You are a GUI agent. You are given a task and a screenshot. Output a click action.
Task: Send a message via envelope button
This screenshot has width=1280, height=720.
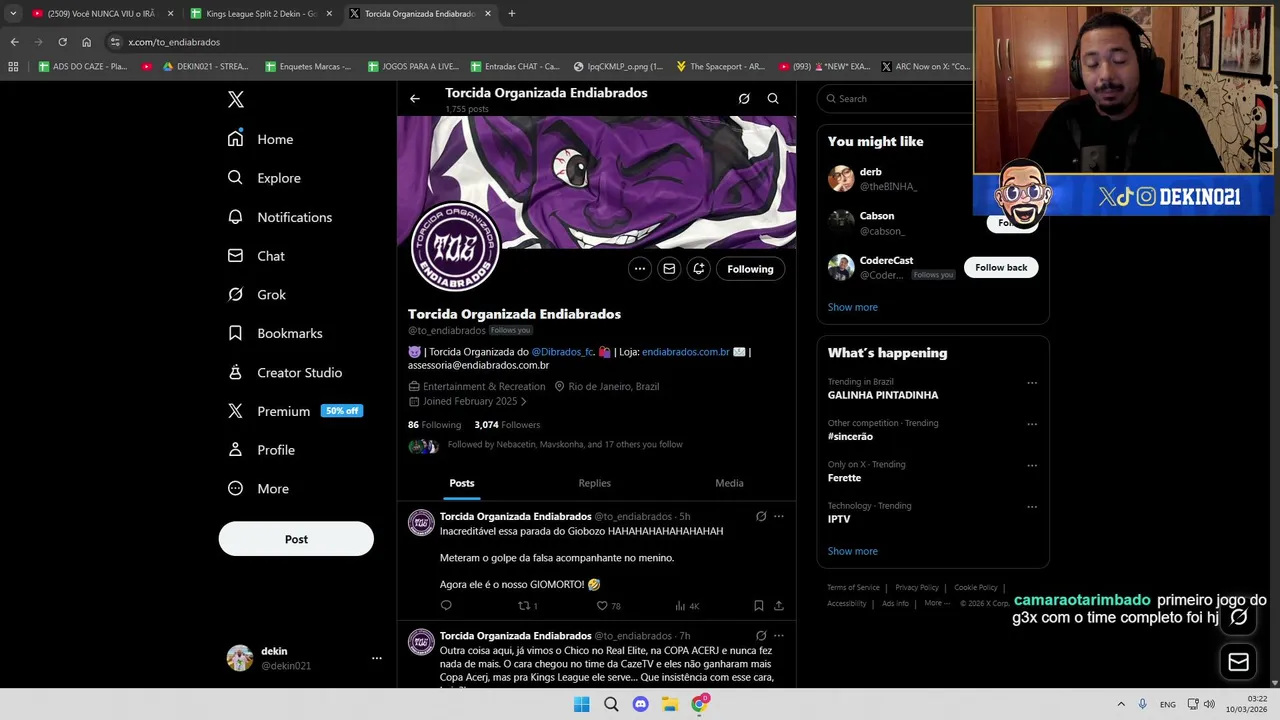pos(669,269)
